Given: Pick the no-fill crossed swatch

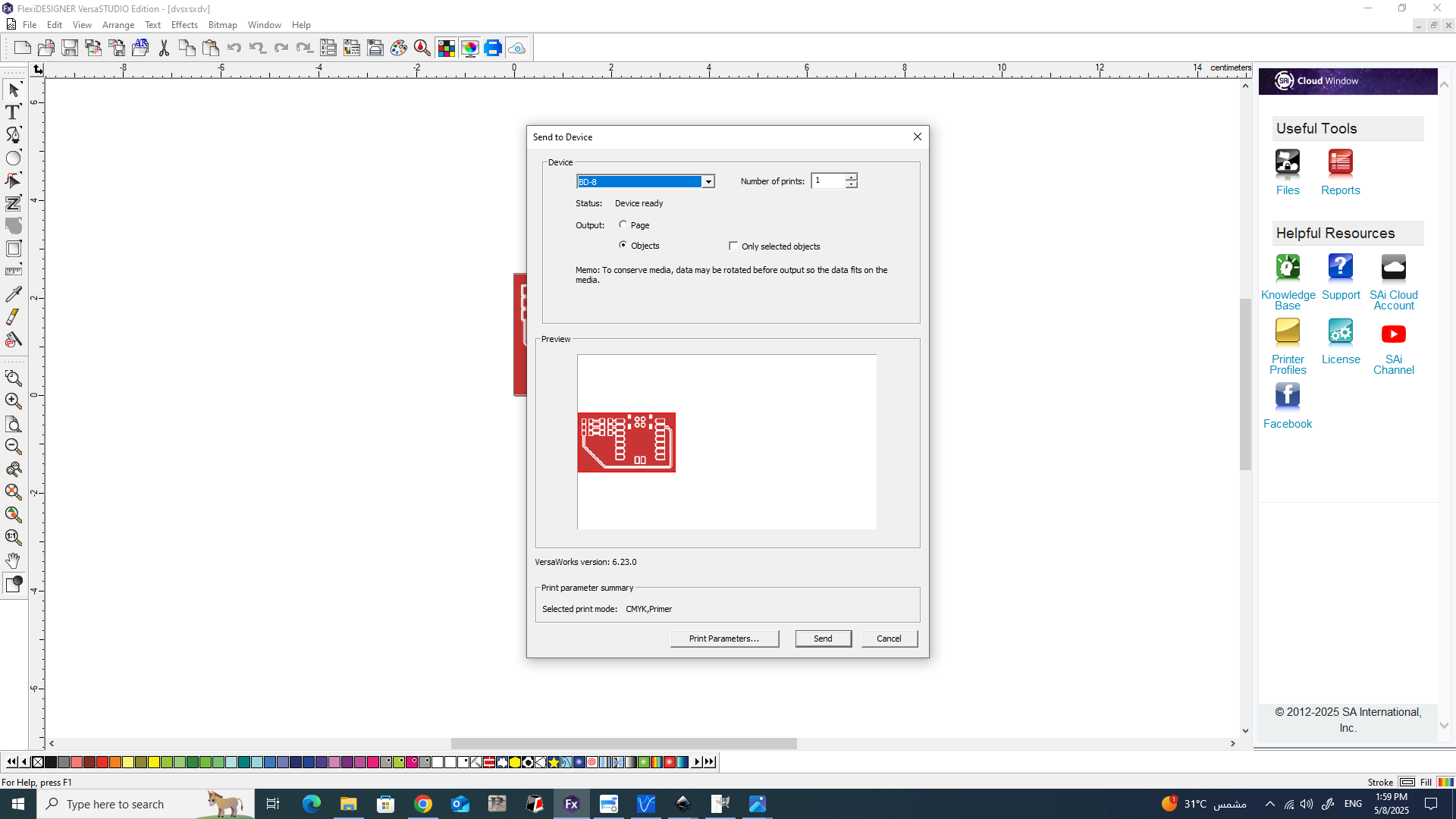Looking at the screenshot, I should point(38,762).
